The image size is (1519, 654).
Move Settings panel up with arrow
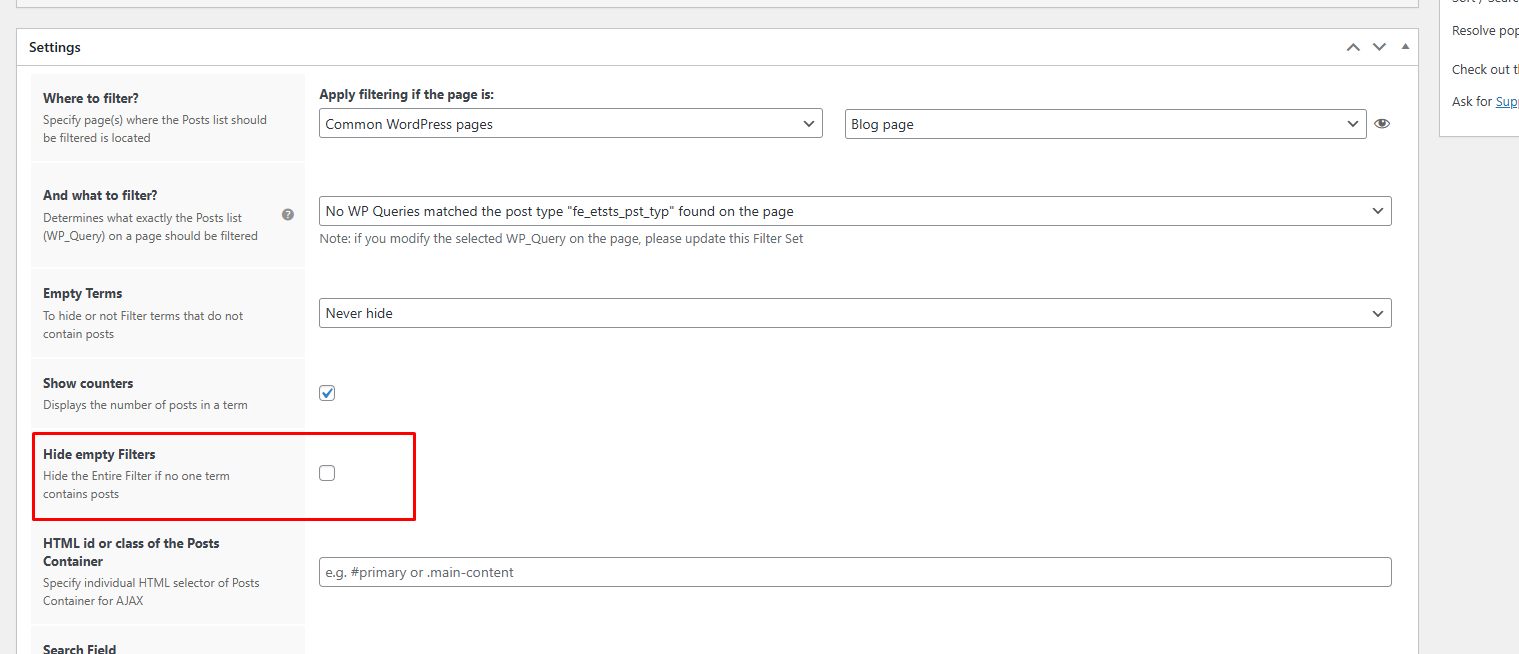[x=1353, y=47]
